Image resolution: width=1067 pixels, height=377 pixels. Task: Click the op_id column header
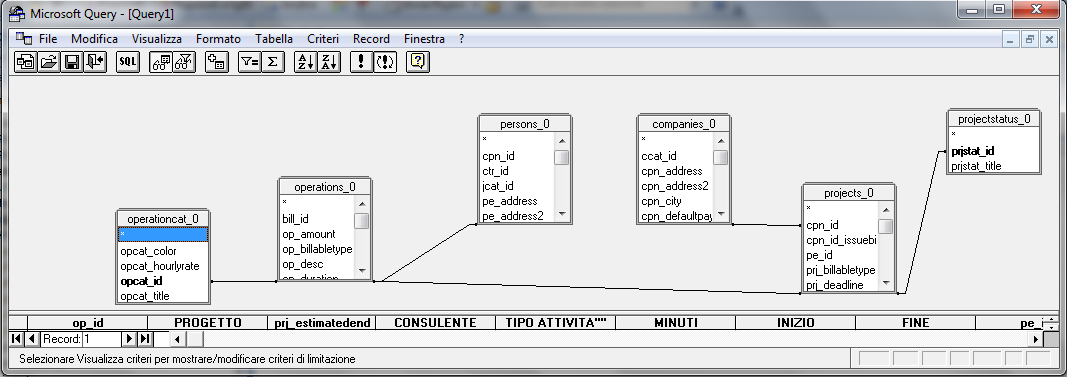(88, 323)
